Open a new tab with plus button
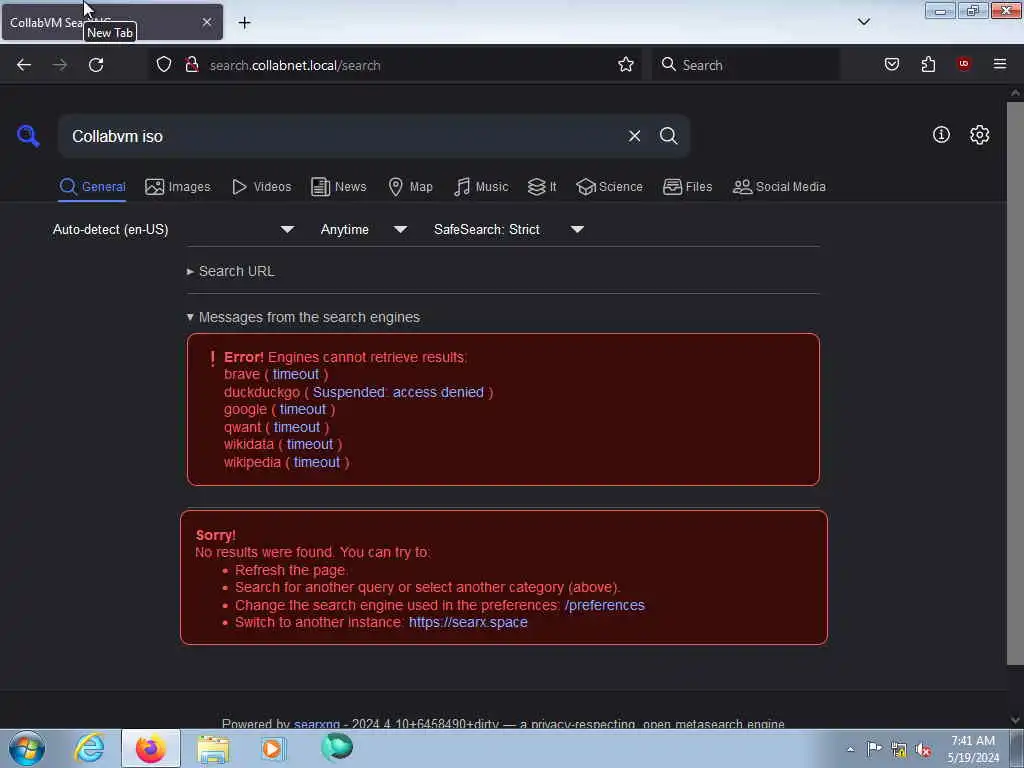The width and height of the screenshot is (1024, 768). pyautogui.click(x=244, y=23)
